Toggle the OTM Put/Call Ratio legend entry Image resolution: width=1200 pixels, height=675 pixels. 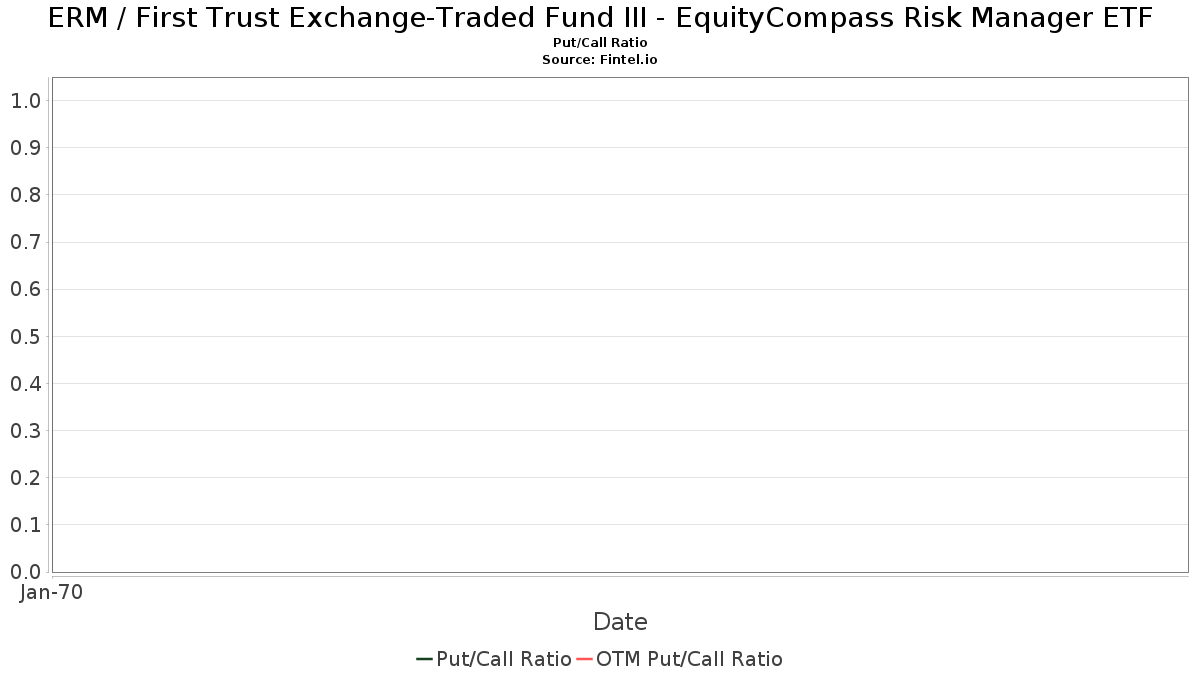pos(680,659)
